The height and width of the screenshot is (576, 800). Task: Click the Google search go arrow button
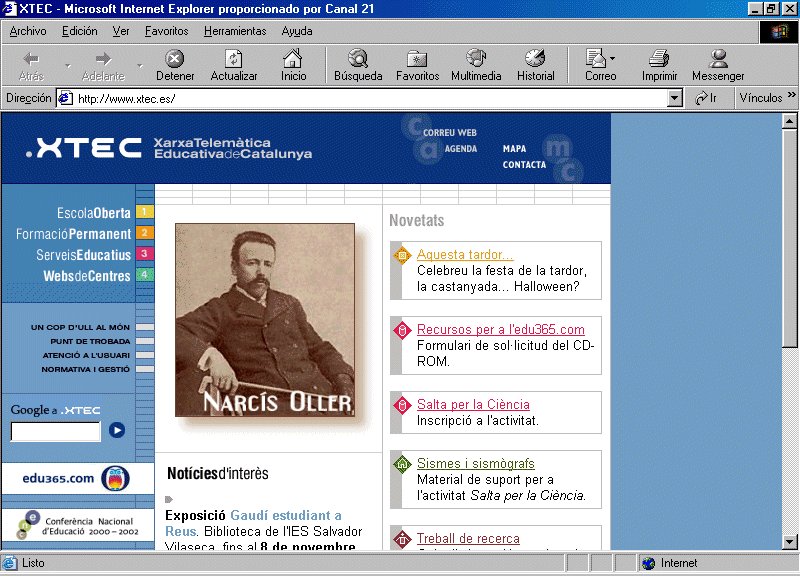point(117,431)
